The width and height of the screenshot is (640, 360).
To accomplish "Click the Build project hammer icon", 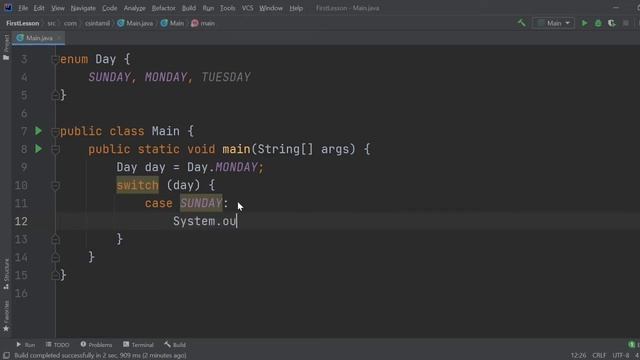I will pos(522,23).
